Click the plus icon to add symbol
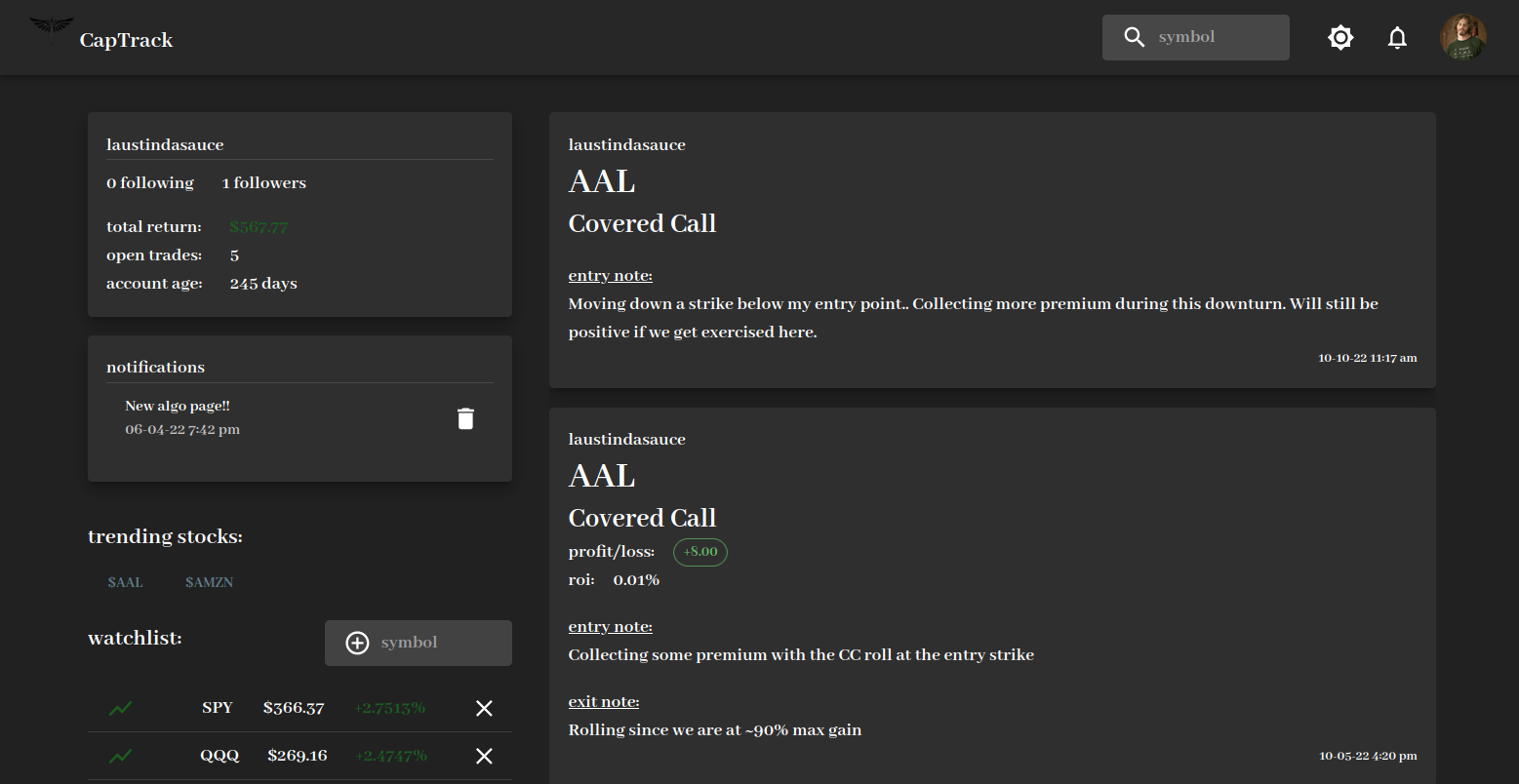The width and height of the screenshot is (1519, 784). (x=357, y=643)
